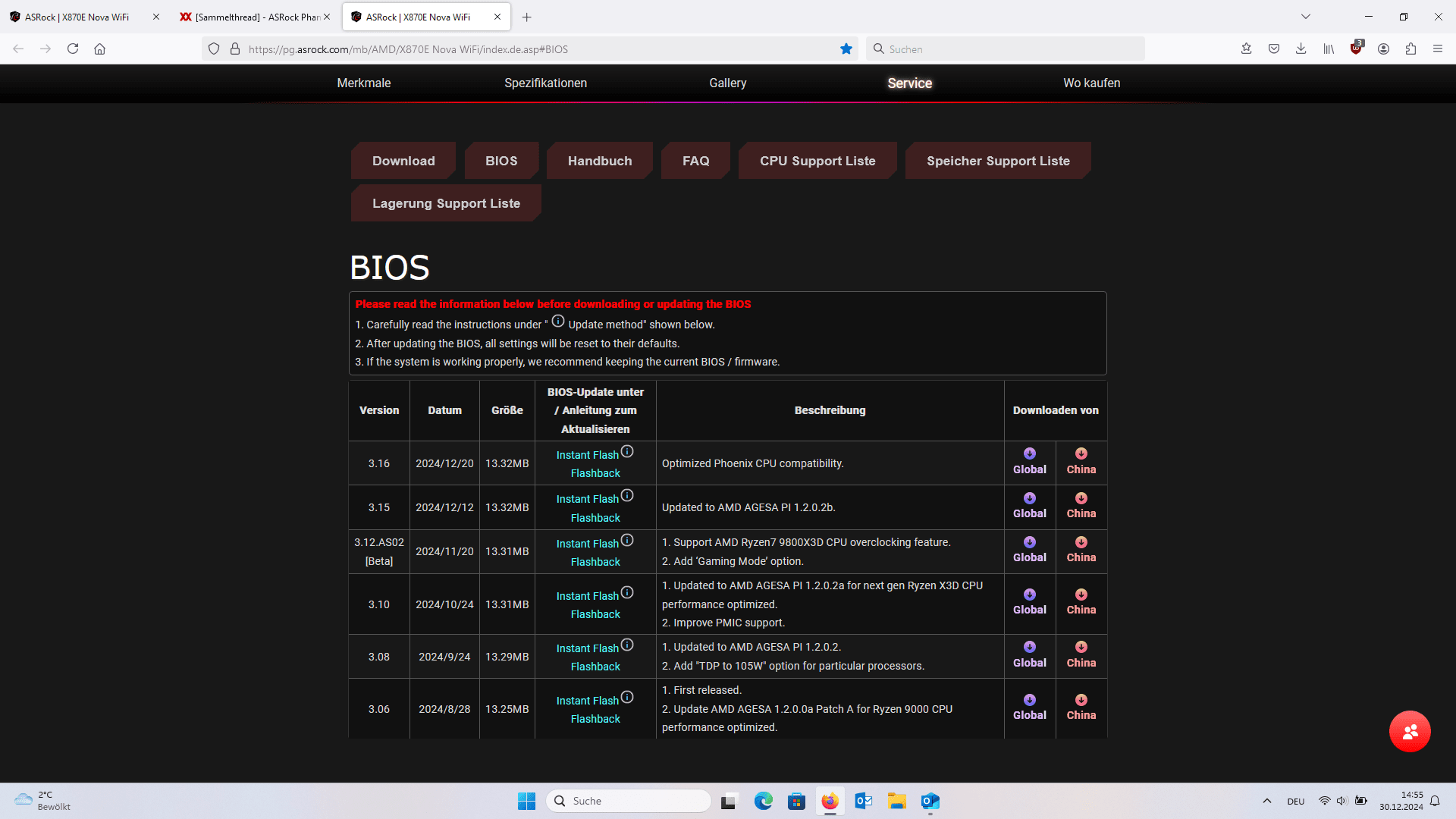Open Instant Flash info icon for version 3.10

point(627,592)
